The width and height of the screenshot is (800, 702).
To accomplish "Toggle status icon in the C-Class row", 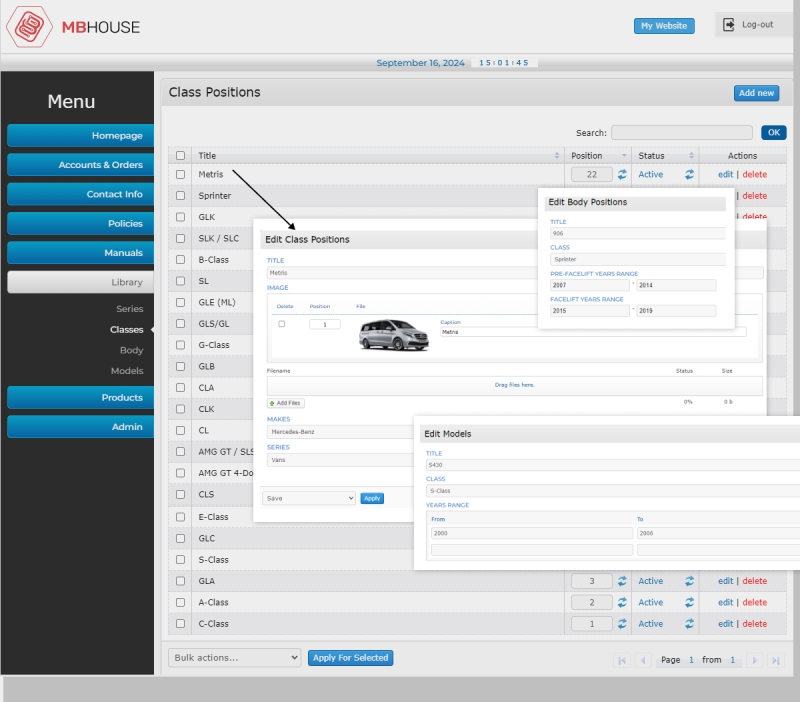I will 689,624.
